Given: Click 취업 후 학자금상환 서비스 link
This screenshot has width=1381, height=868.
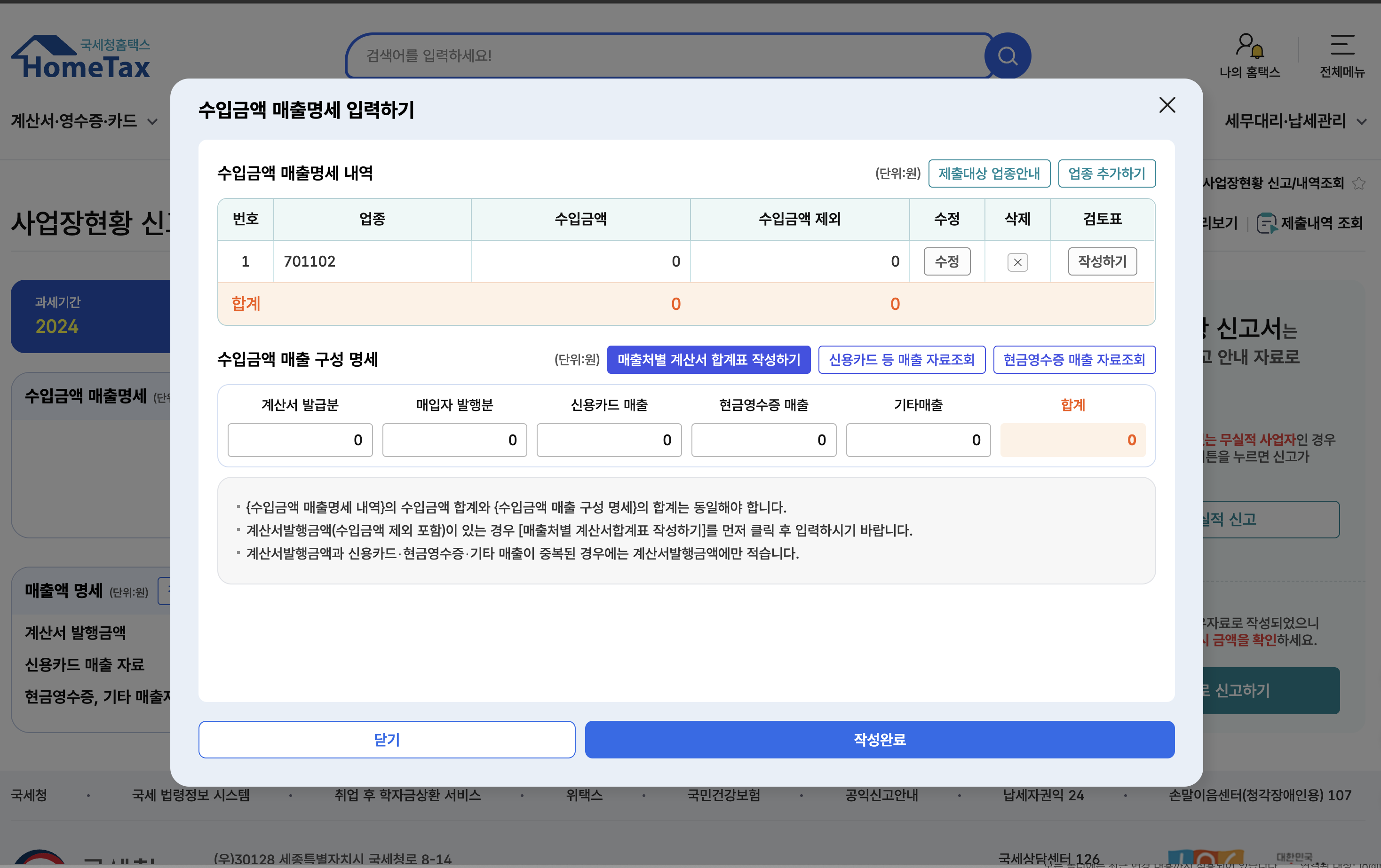Looking at the screenshot, I should tap(407, 795).
